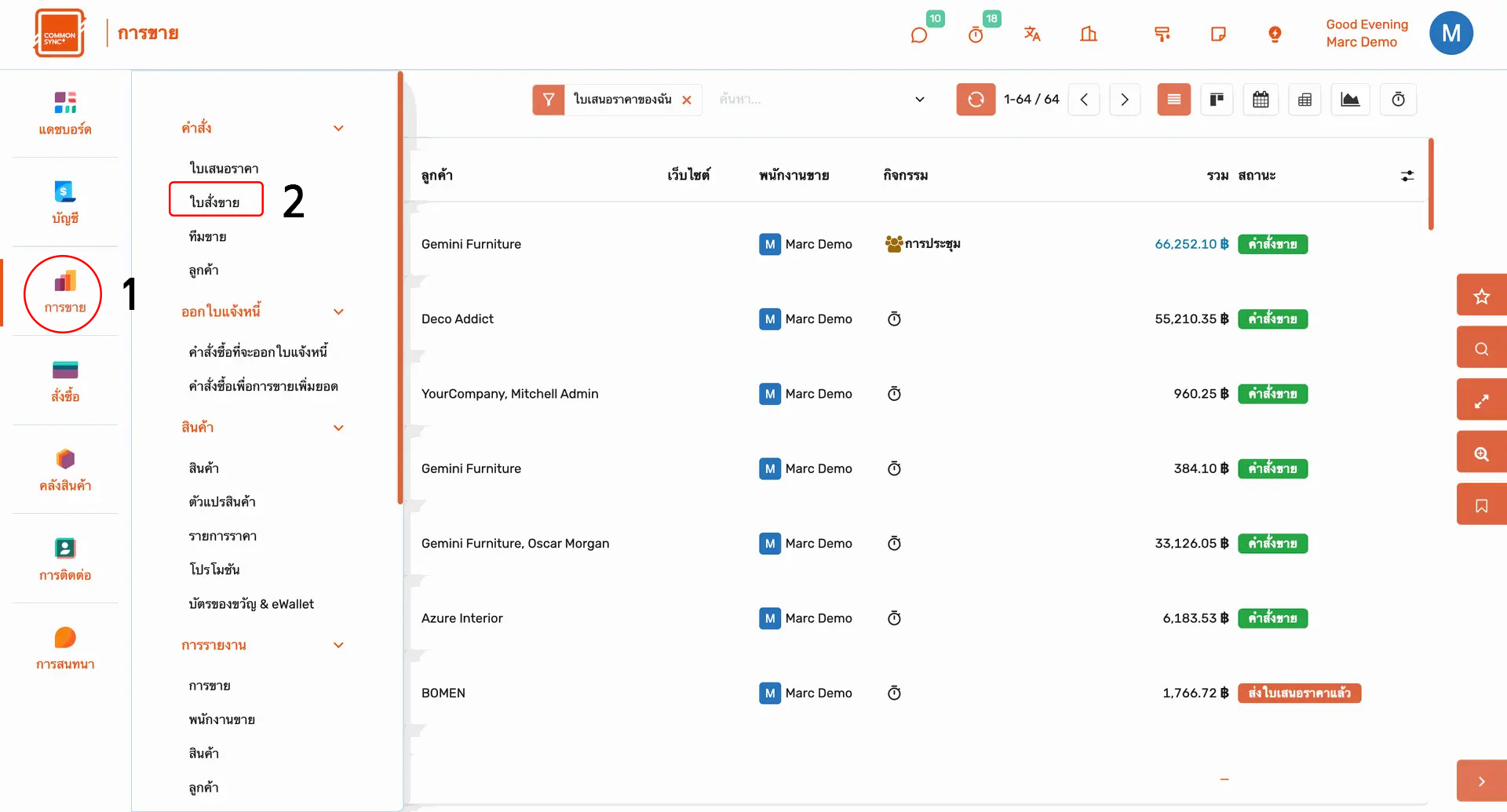This screenshot has width=1507, height=812.
Task: Open the ทีมขาย menu item
Action: [207, 236]
